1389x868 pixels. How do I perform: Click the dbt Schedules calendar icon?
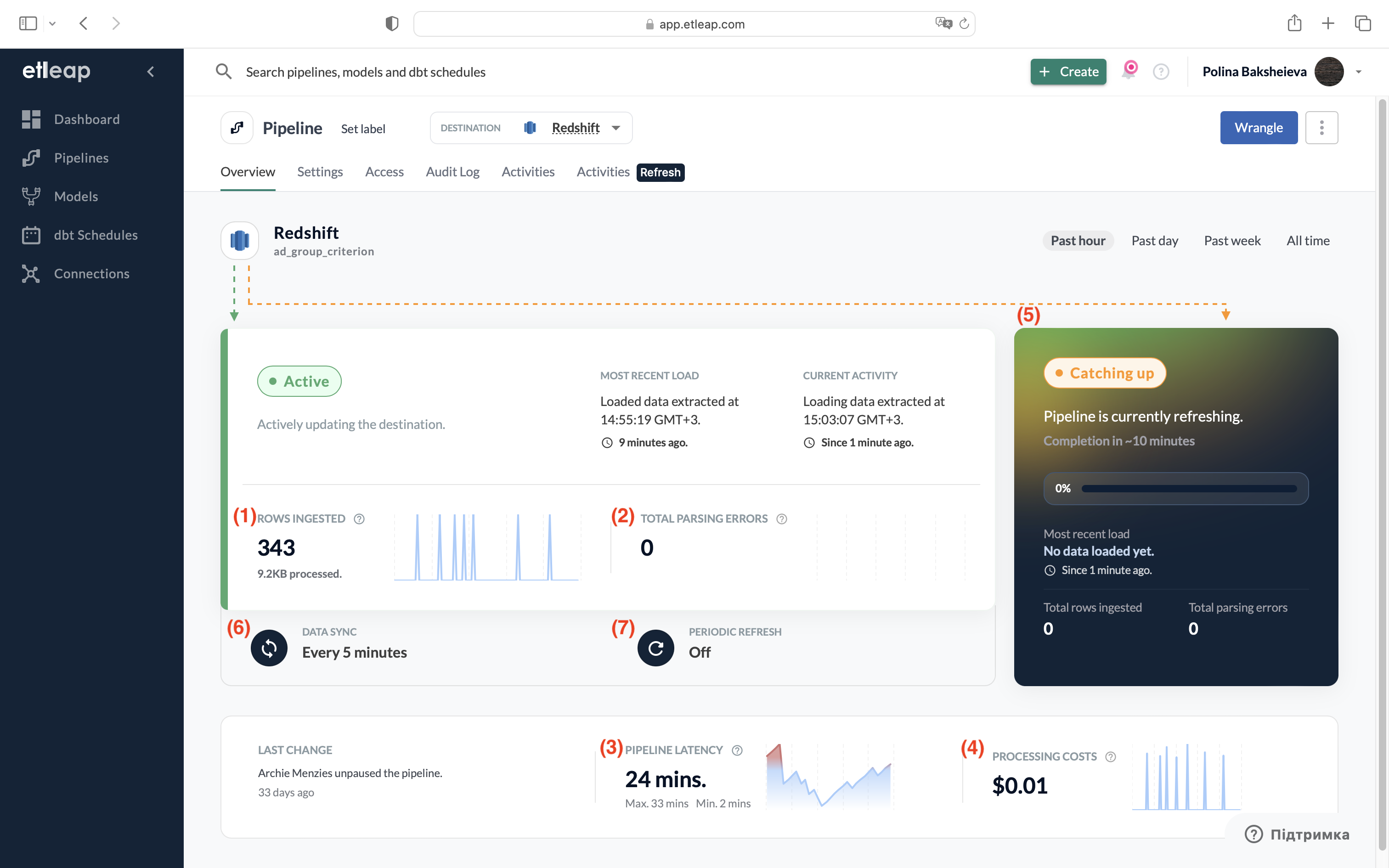click(x=31, y=235)
